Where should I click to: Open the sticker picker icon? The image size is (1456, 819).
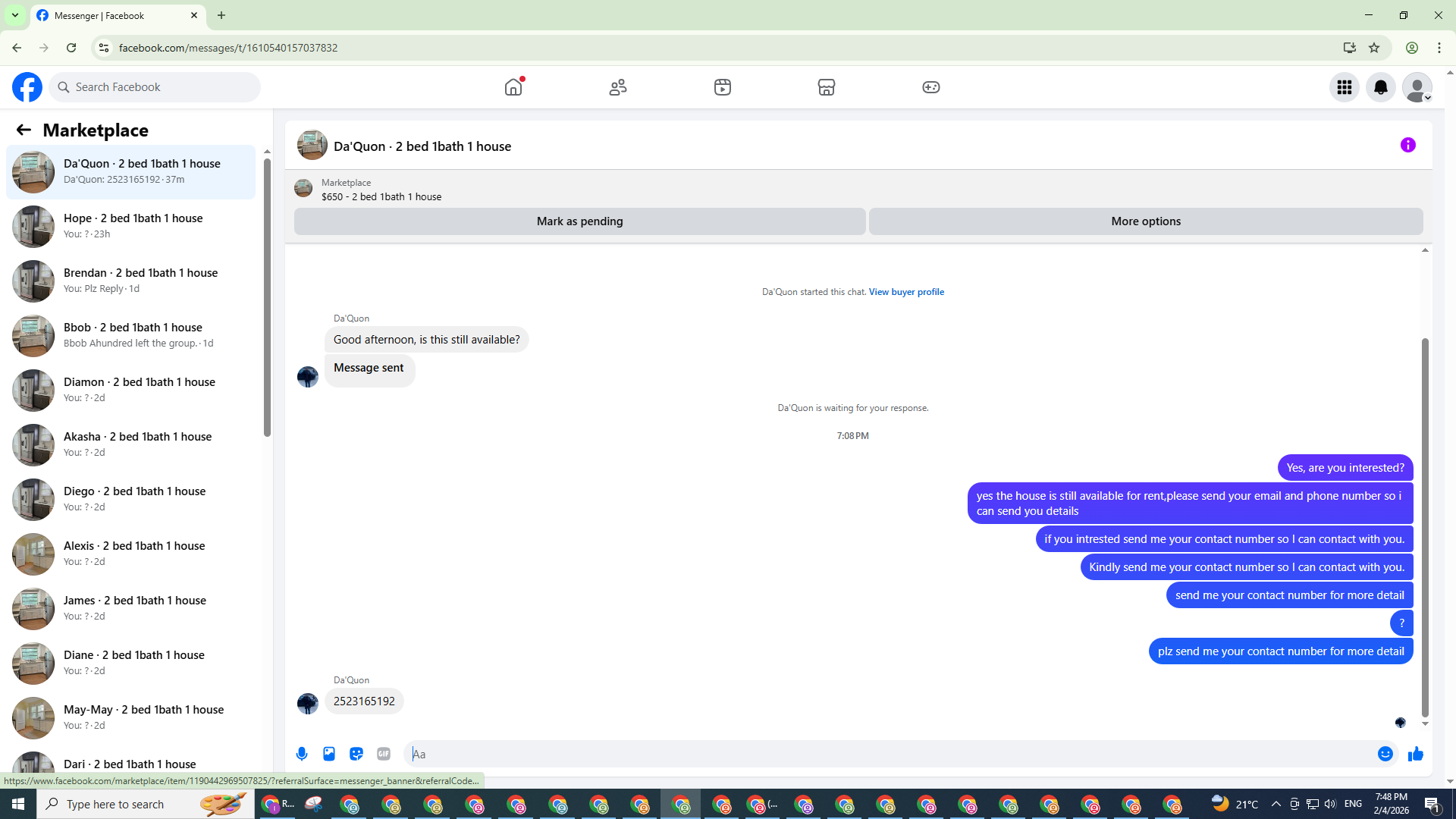356,754
